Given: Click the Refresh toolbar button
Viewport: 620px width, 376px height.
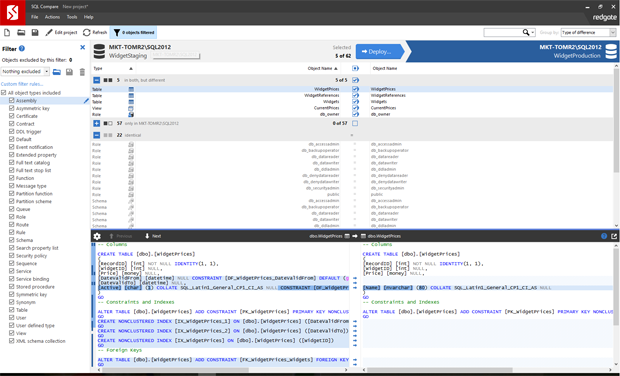Looking at the screenshot, I should pos(95,32).
